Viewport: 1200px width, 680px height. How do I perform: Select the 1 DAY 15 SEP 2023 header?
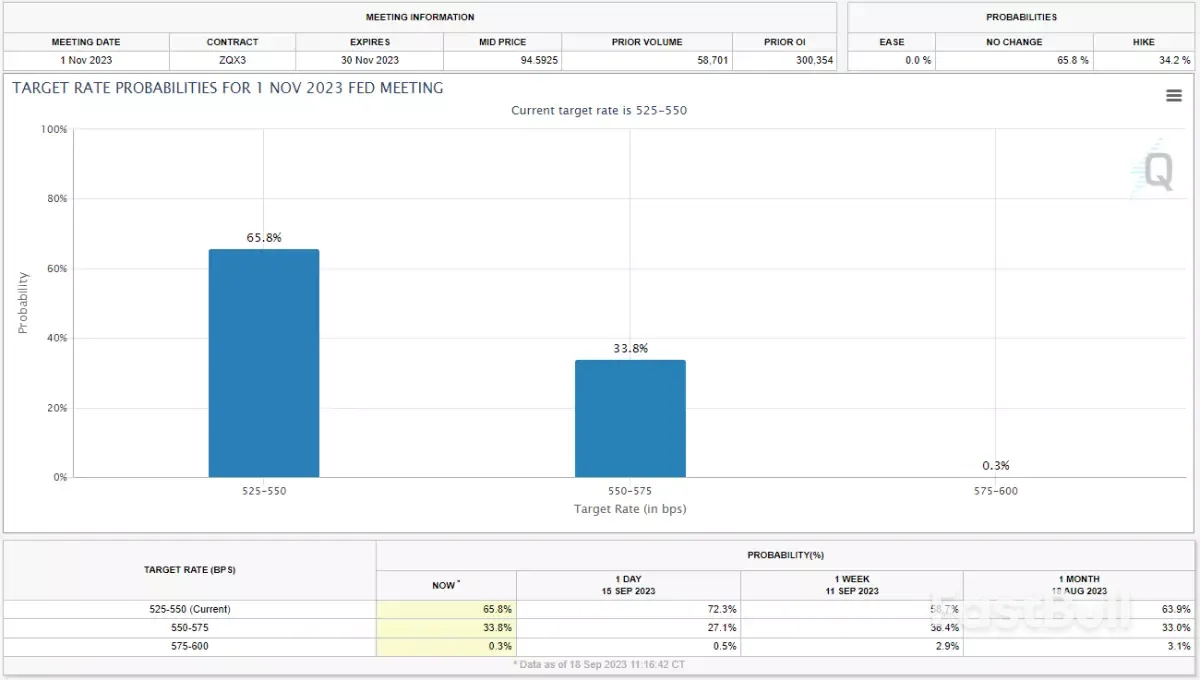[628, 585]
